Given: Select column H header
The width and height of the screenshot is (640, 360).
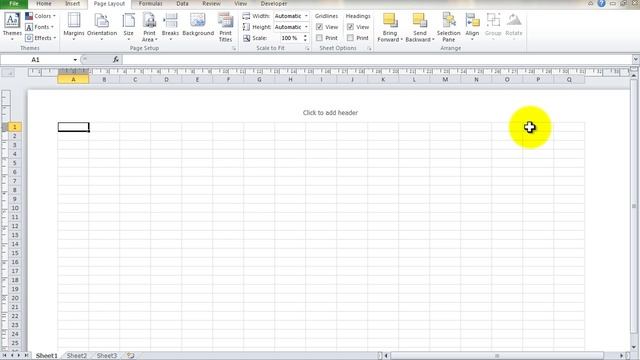Looking at the screenshot, I should pyautogui.click(x=290, y=80).
